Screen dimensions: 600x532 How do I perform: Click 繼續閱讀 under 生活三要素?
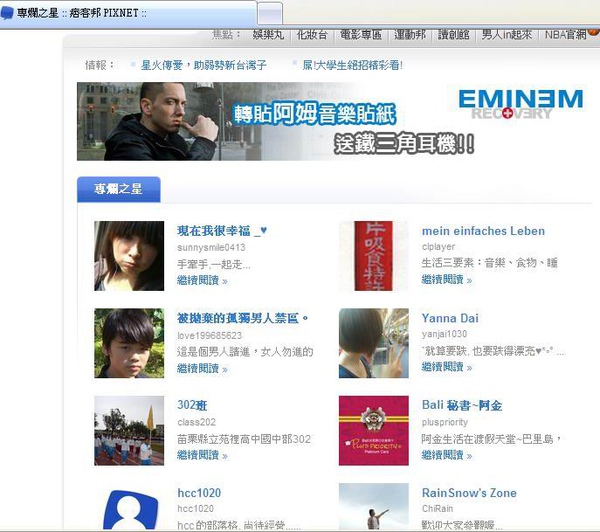point(447,280)
